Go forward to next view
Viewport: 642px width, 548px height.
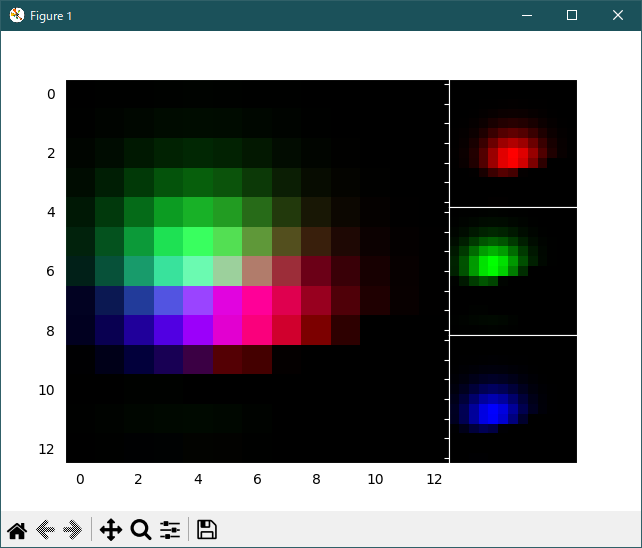coord(73,530)
